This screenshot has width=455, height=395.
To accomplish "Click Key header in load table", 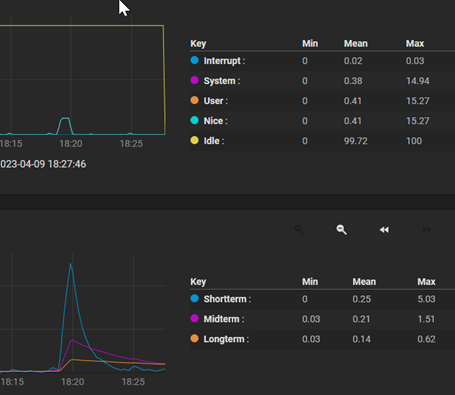I will (x=198, y=282).
